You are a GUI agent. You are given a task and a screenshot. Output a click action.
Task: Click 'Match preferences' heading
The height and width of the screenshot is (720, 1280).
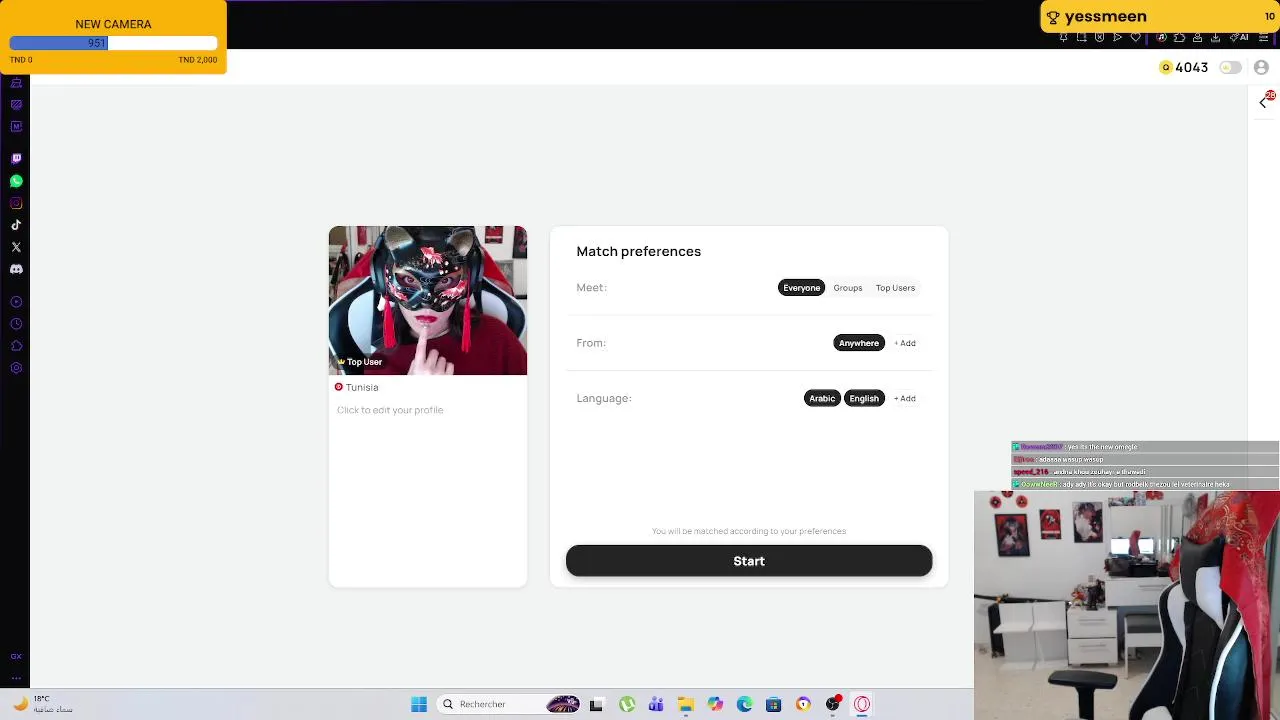[639, 251]
